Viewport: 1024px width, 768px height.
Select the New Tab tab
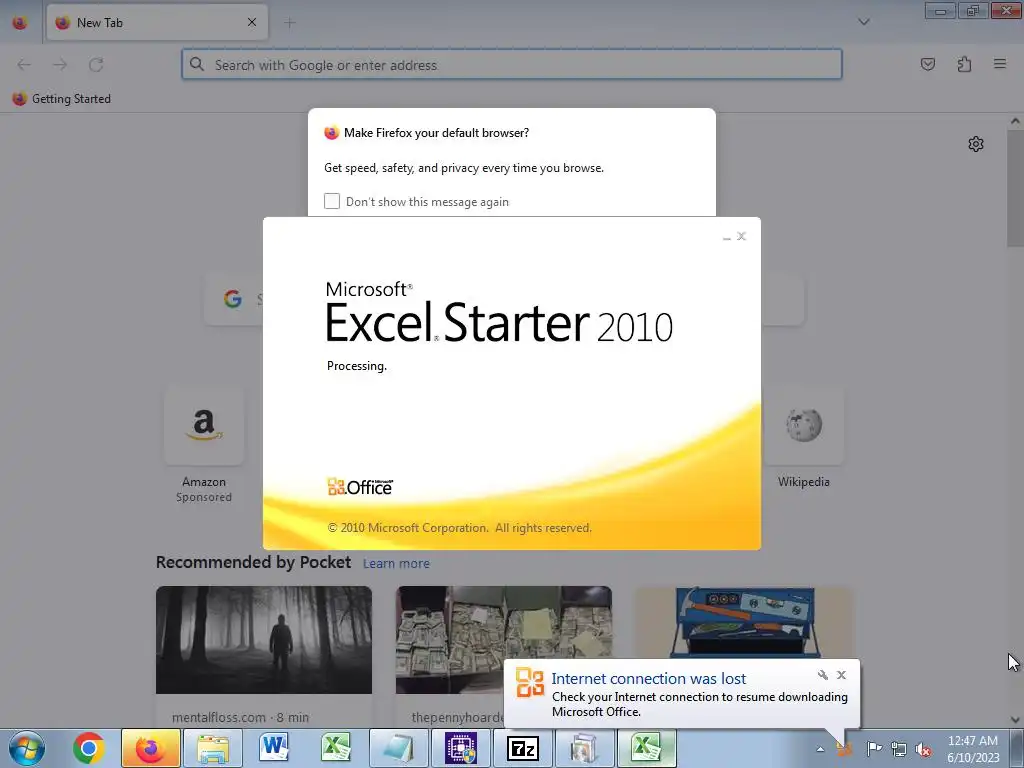tap(157, 23)
